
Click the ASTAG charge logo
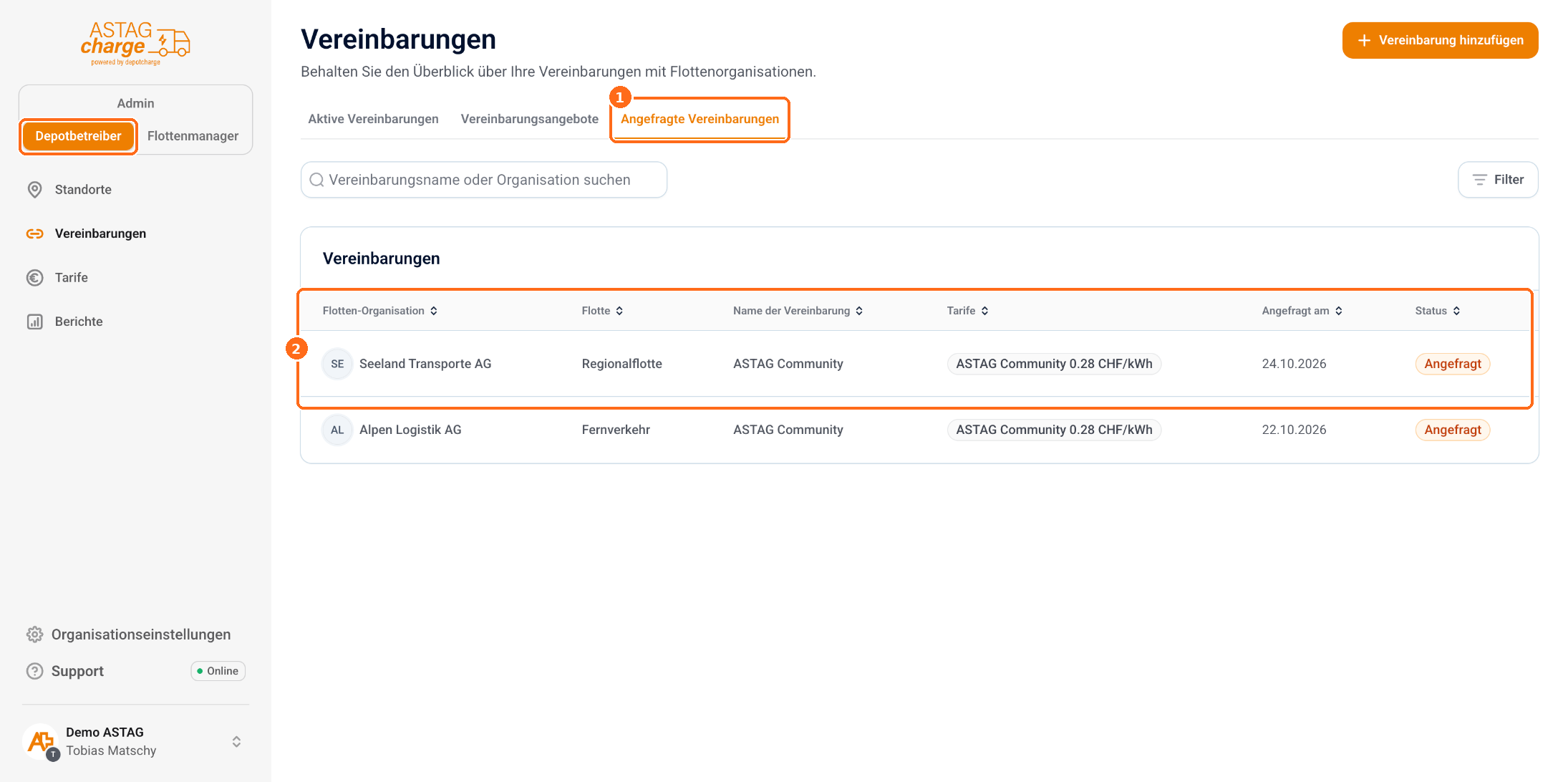click(x=135, y=44)
